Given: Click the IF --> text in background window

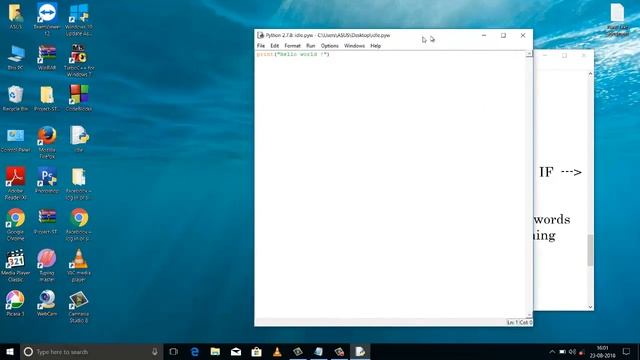Looking at the screenshot, I should point(560,172).
